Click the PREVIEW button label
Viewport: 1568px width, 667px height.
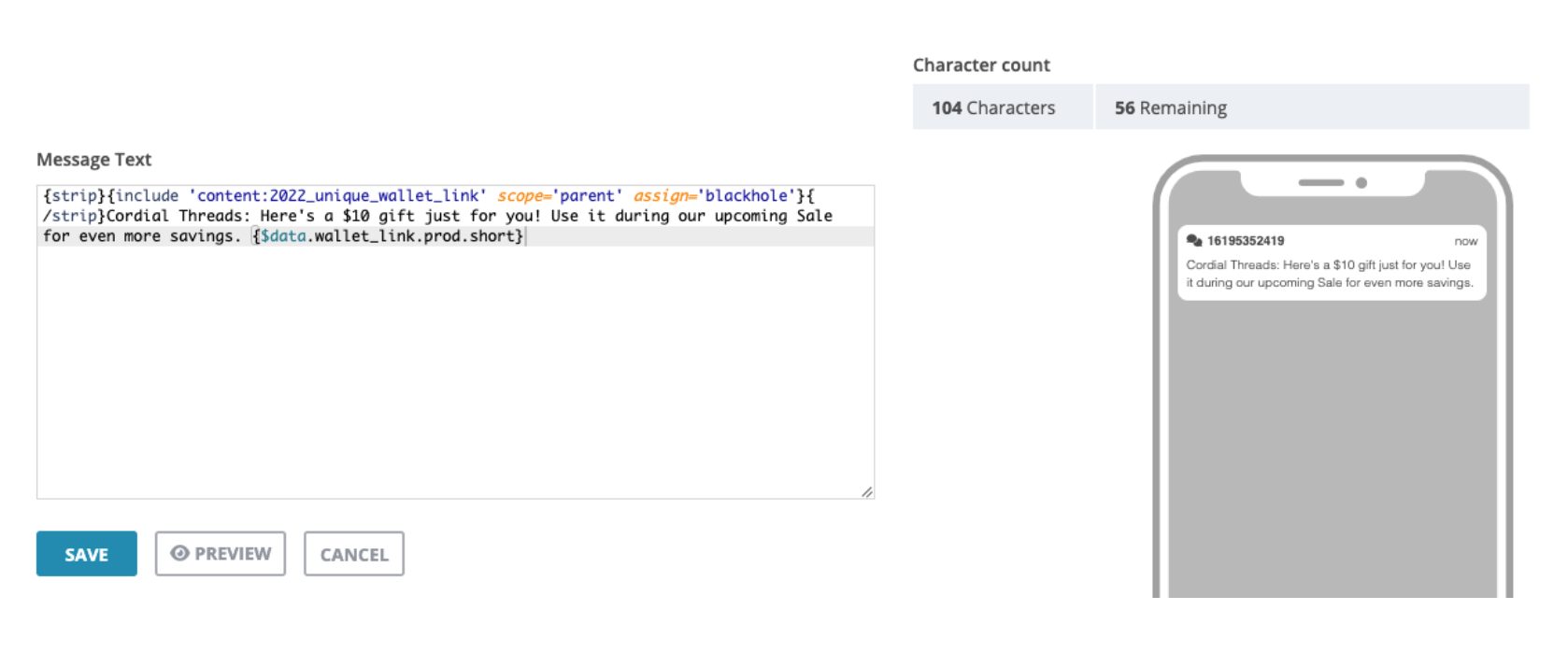click(x=233, y=554)
